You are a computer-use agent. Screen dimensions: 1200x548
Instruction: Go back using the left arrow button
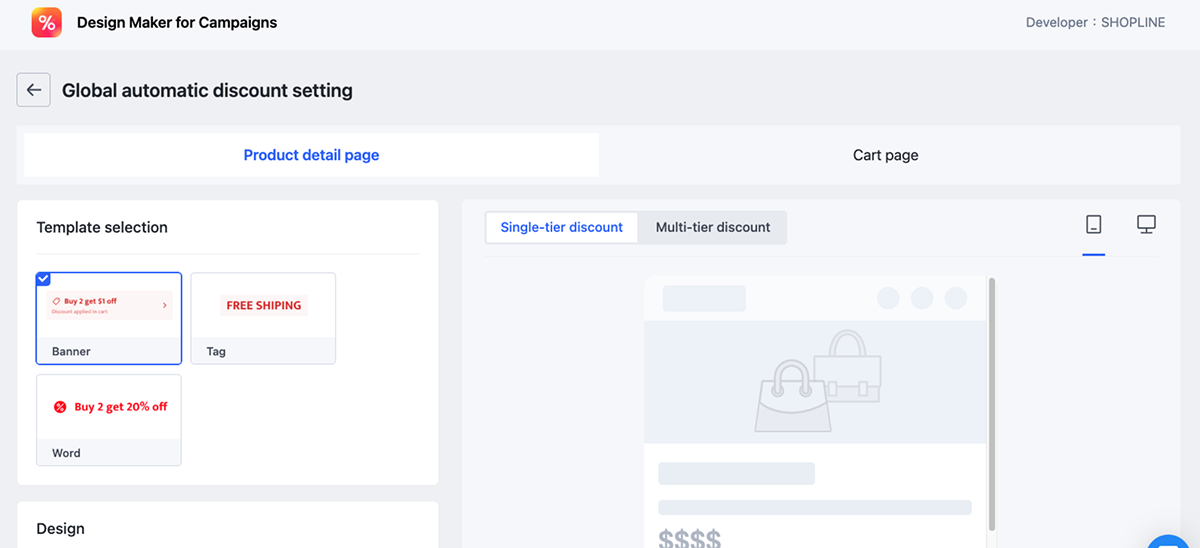coord(33,90)
